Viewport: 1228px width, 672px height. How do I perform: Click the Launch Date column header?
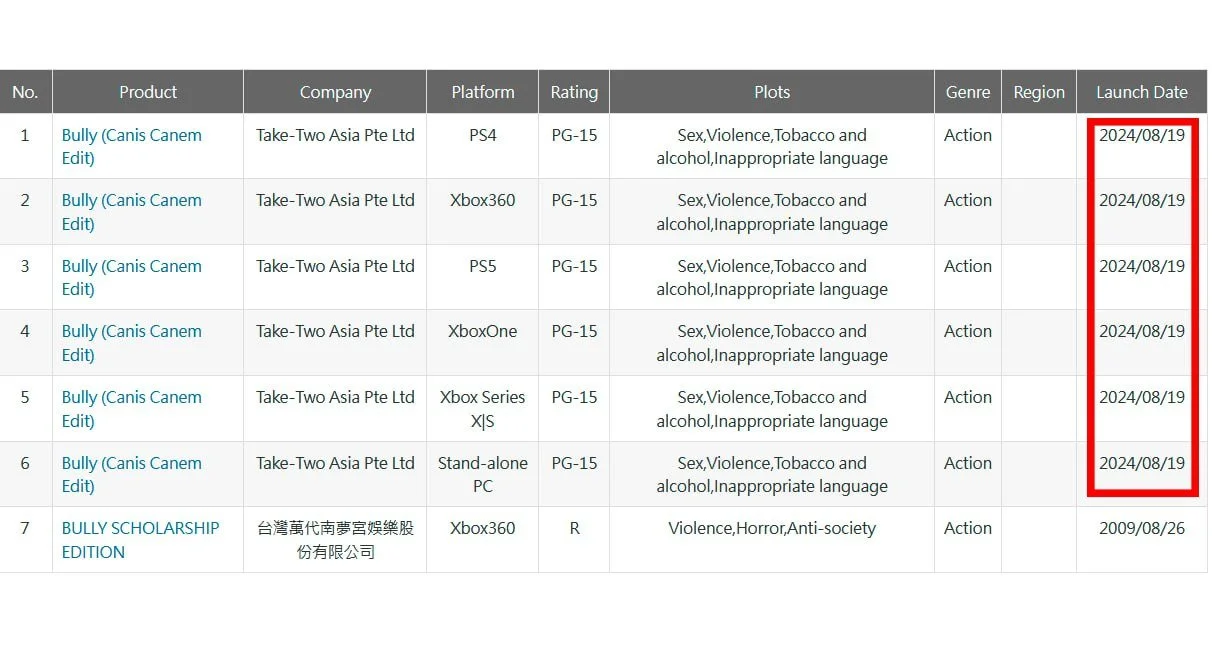pyautogui.click(x=1142, y=92)
